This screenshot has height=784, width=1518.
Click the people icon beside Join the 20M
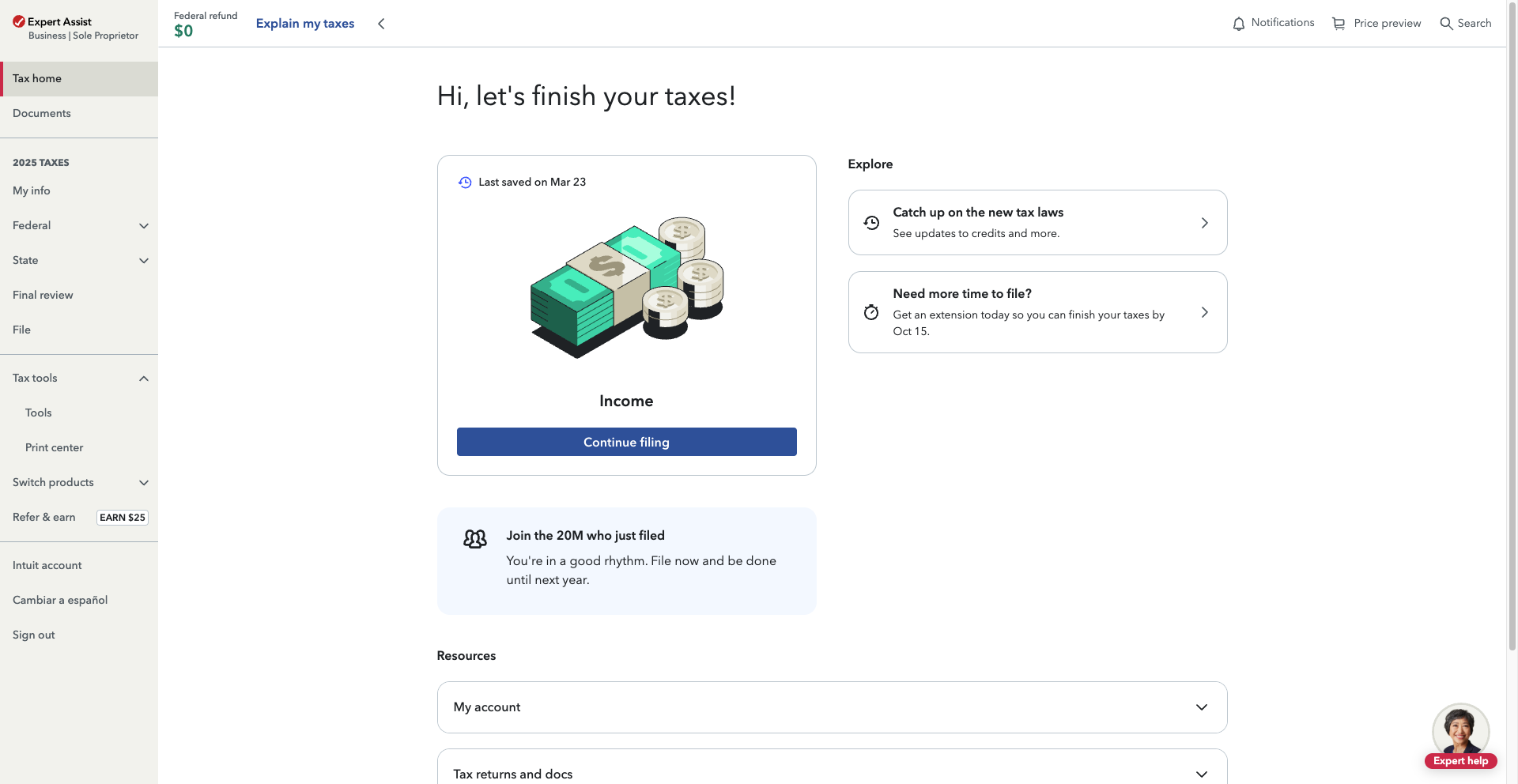475,539
